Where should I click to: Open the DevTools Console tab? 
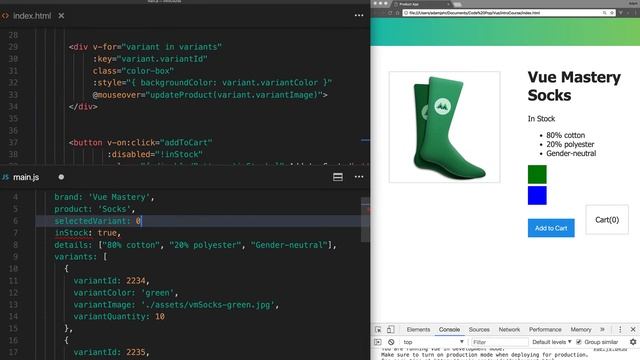click(449, 329)
